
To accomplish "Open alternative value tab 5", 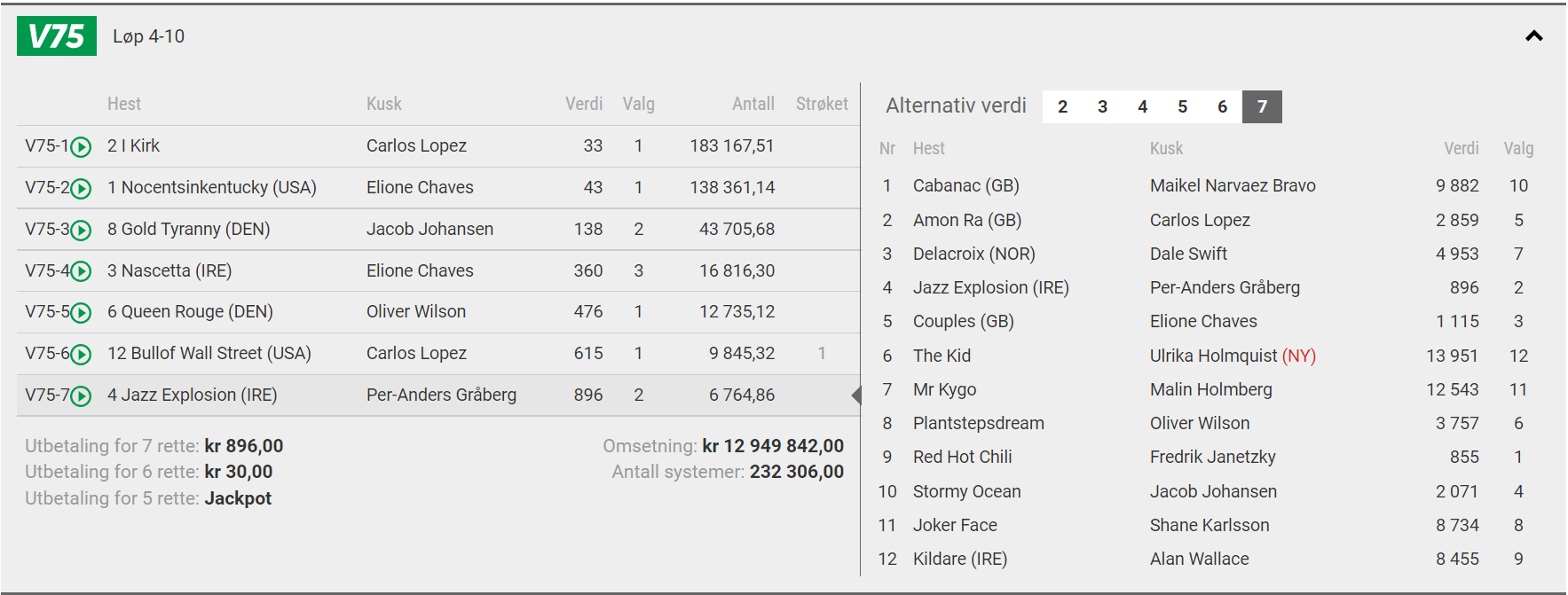I will coord(1182,106).
